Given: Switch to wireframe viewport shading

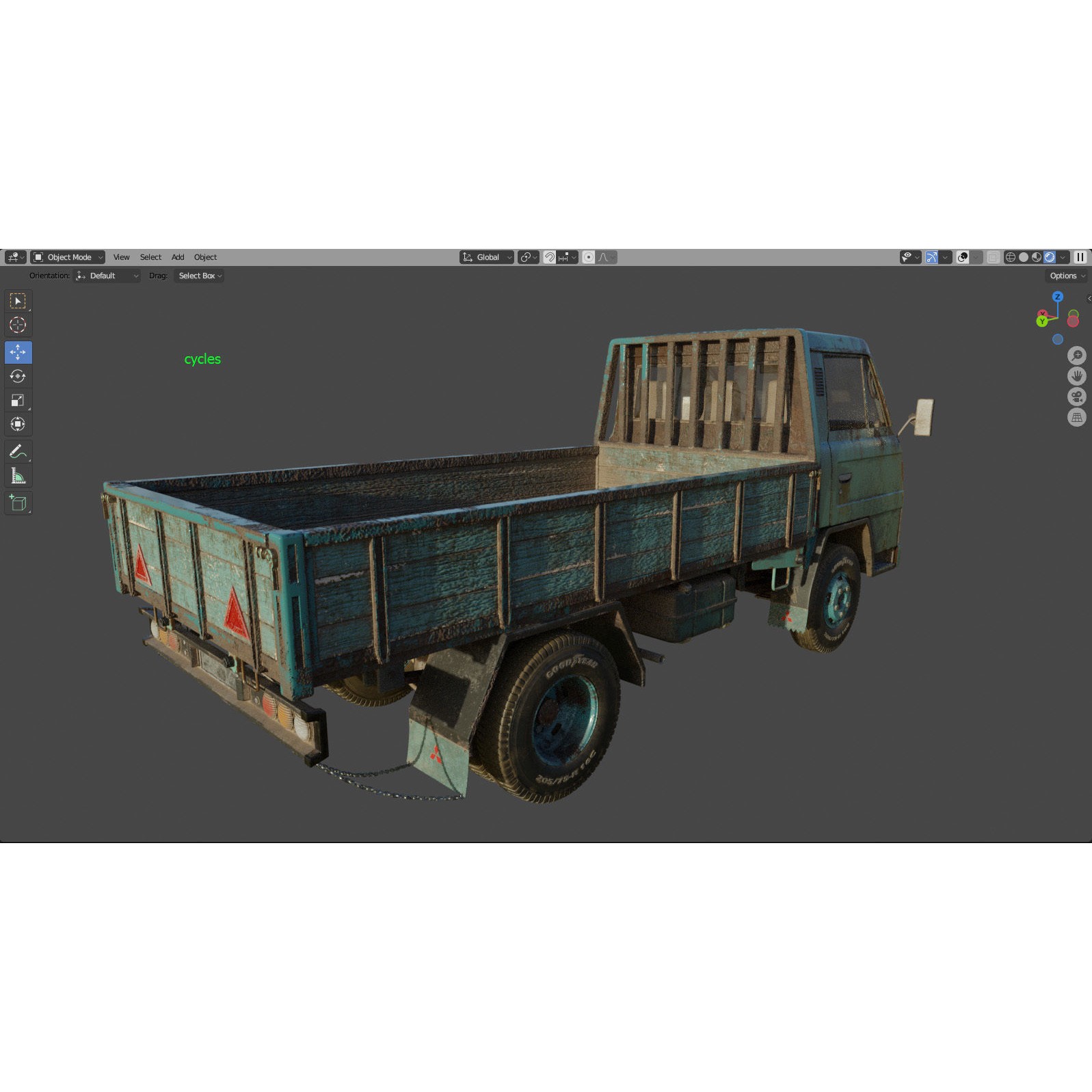Looking at the screenshot, I should 1010,257.
